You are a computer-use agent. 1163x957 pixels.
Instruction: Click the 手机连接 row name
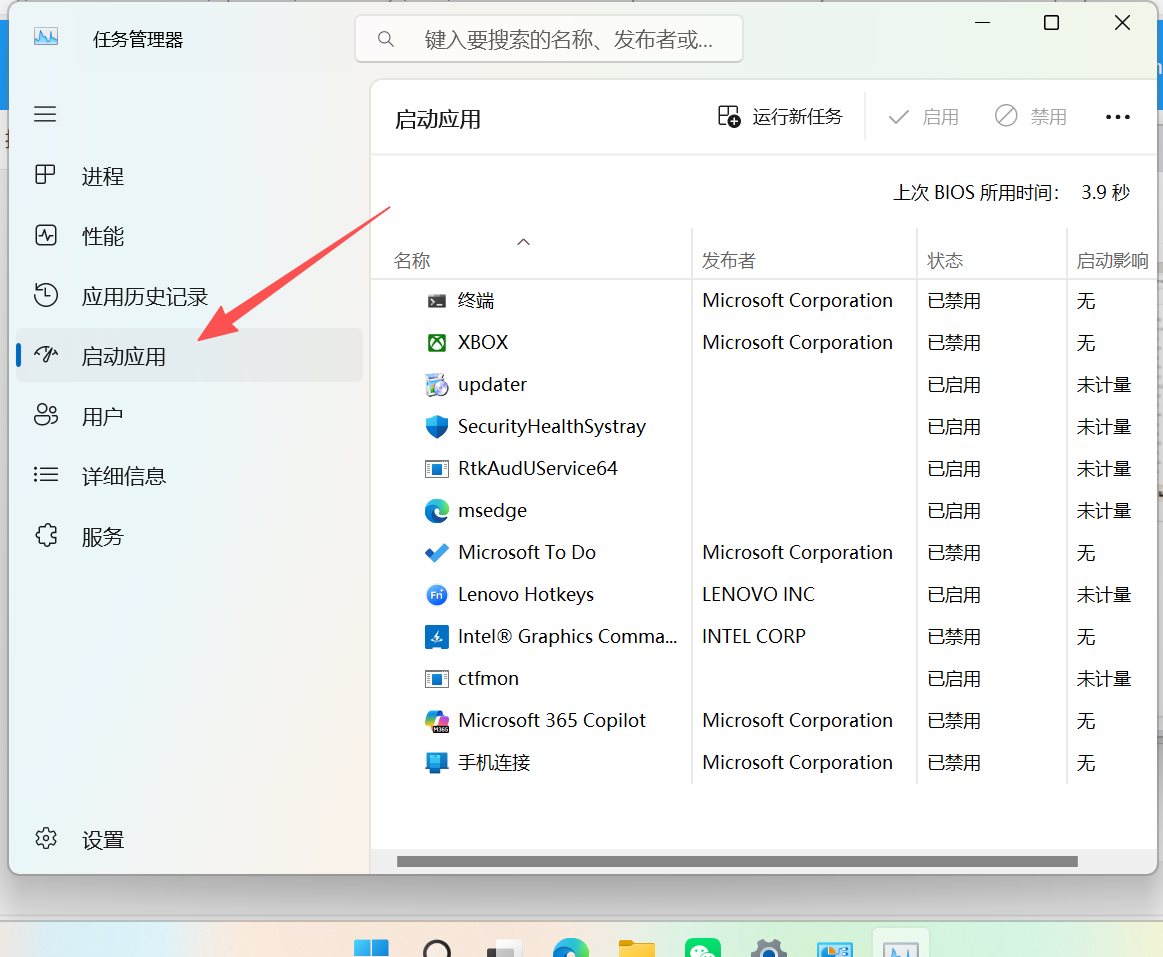[494, 763]
